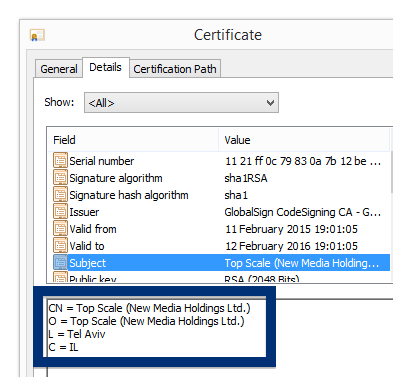393x377 pixels.
Task: Click the sha1RSA value
Action: (x=246, y=178)
